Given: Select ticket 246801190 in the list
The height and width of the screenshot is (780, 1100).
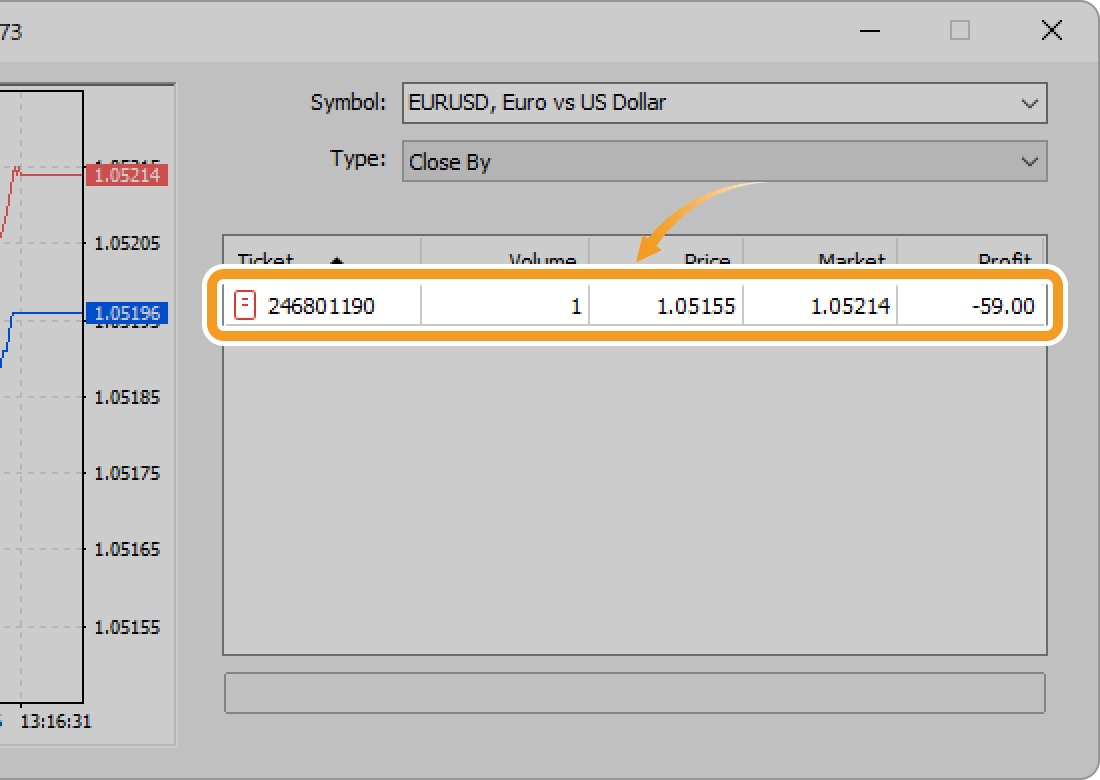Looking at the screenshot, I should [x=321, y=306].
